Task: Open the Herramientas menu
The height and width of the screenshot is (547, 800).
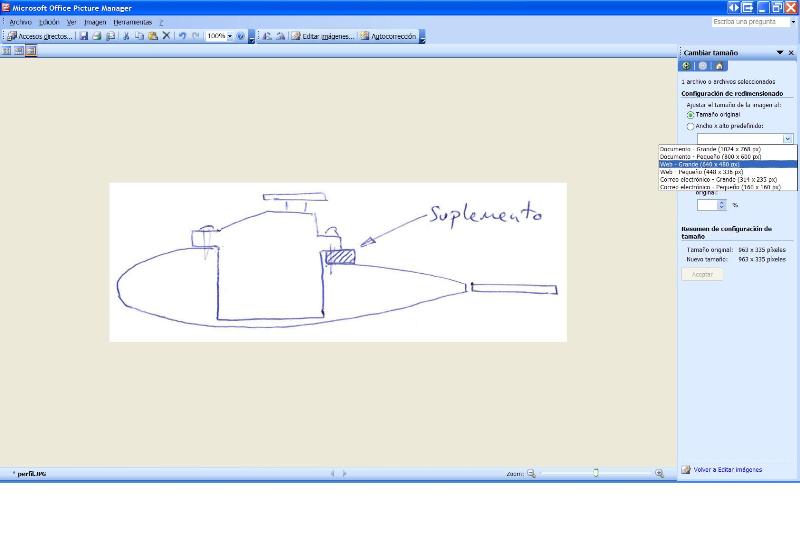Action: [132, 22]
